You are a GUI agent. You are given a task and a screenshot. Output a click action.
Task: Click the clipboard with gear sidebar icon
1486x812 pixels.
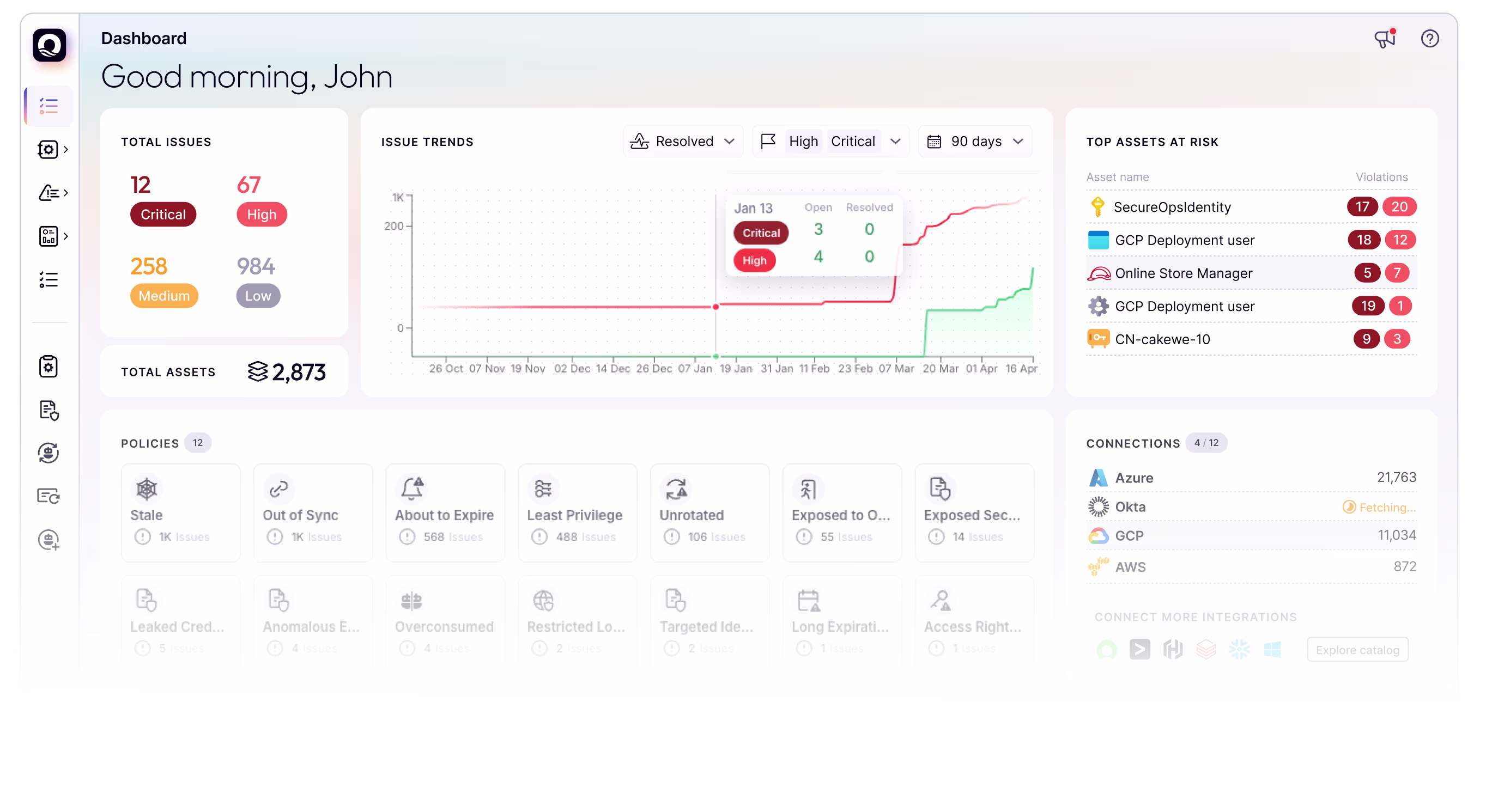(48, 366)
